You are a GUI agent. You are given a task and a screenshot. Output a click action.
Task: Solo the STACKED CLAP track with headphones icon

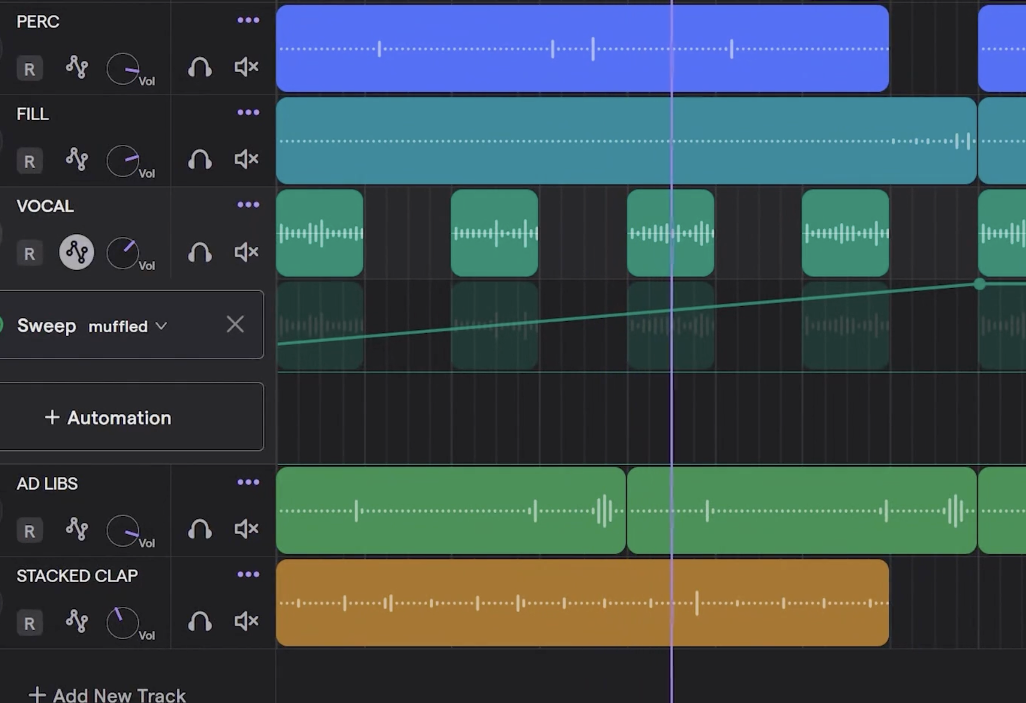click(x=200, y=621)
